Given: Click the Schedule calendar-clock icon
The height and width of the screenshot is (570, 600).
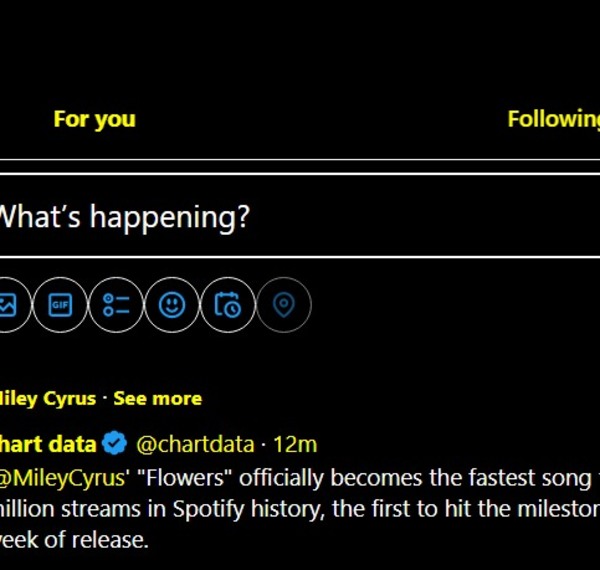Looking at the screenshot, I should point(228,304).
